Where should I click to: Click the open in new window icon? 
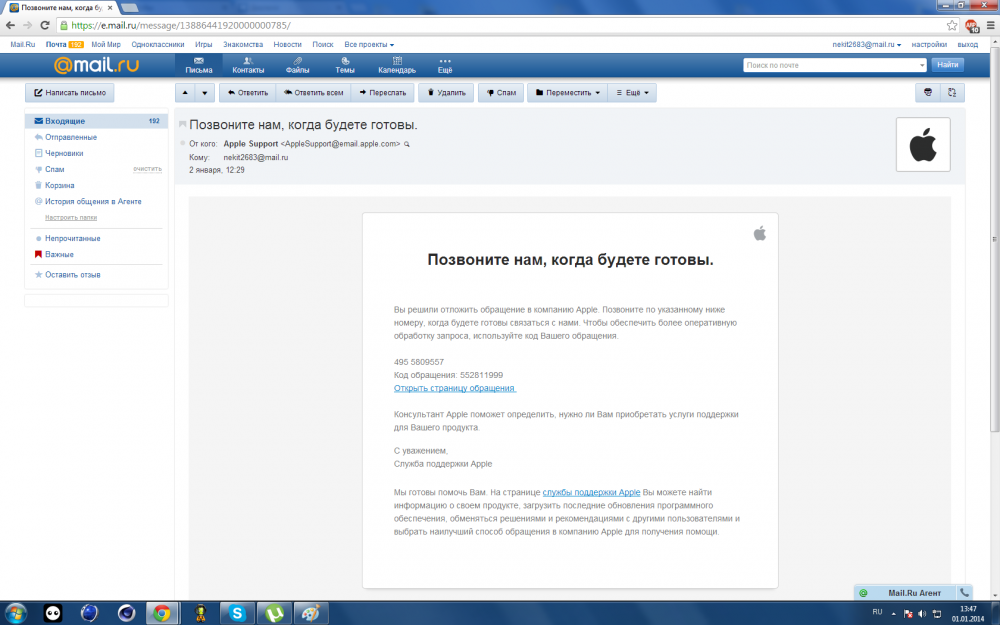[952, 92]
